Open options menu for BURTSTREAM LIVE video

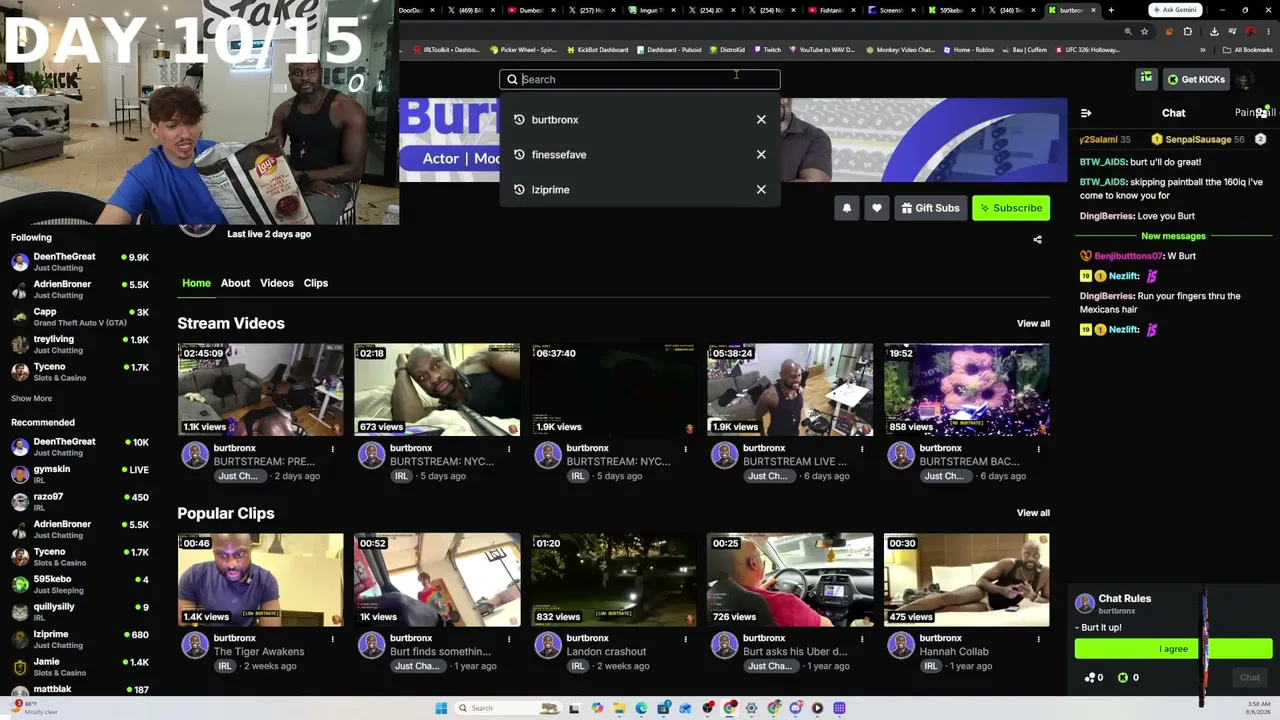(862, 449)
